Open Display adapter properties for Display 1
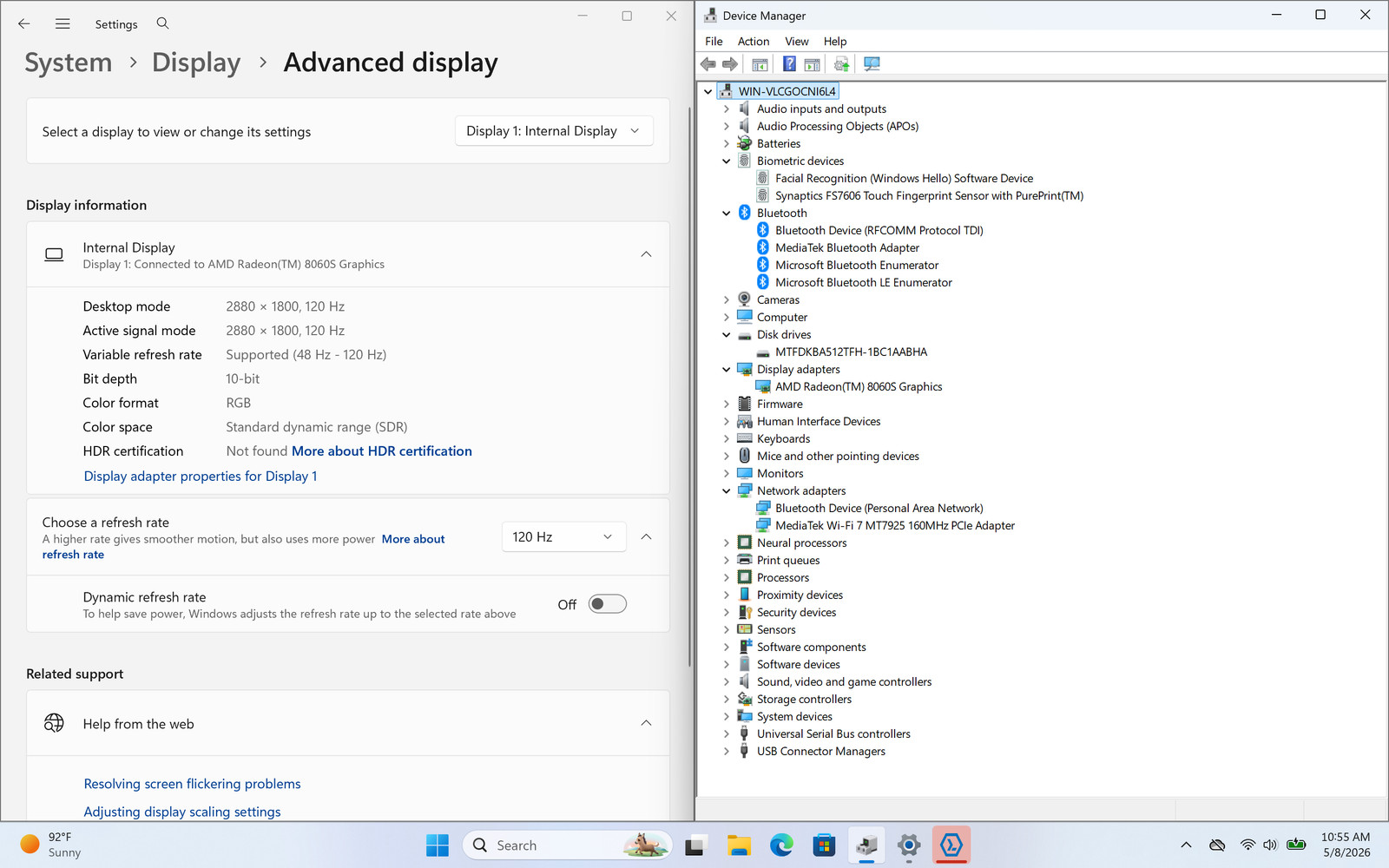This screenshot has width=1389, height=868. point(201,477)
